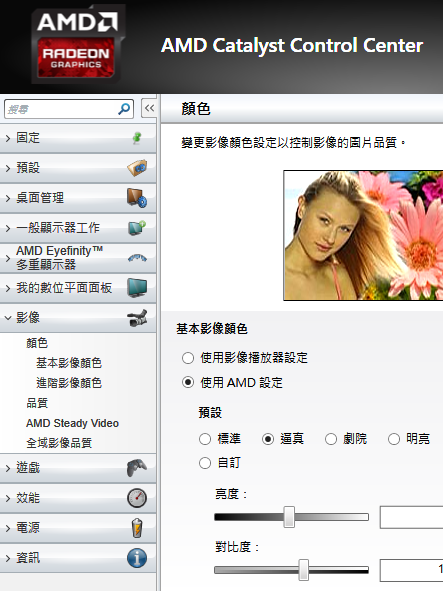Screen dimensions: 443x591
Task: Click the desktop management icon beside 桌面管理
Action: tap(137, 198)
